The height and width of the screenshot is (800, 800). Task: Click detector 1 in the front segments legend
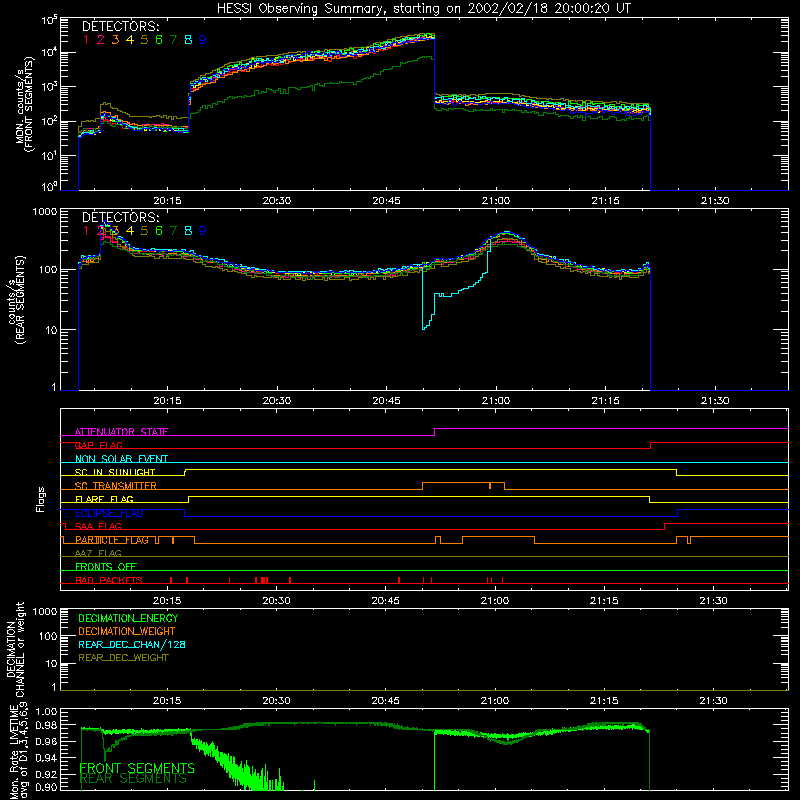point(86,40)
